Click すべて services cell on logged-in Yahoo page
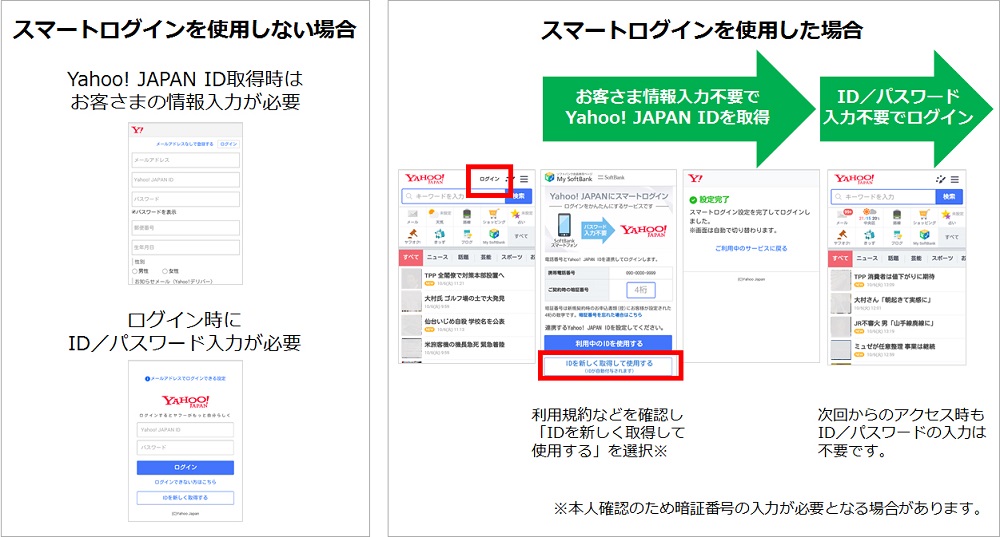1000x537 pixels. (x=952, y=237)
